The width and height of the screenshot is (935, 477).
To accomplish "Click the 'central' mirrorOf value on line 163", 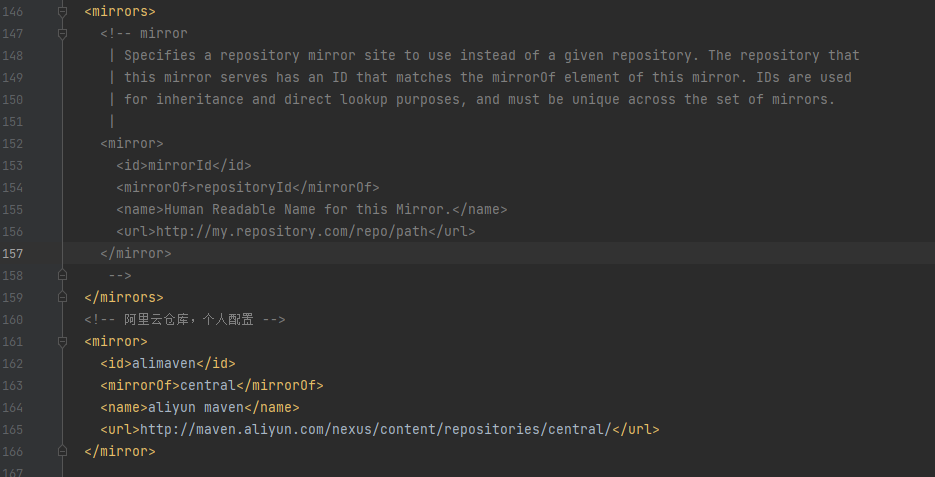I will [x=208, y=385].
